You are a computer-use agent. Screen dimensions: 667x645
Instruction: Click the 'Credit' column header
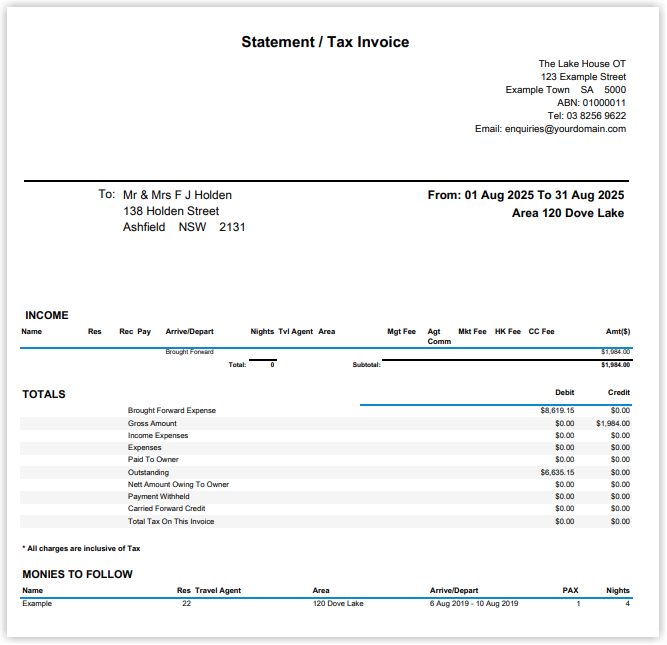coord(619,393)
